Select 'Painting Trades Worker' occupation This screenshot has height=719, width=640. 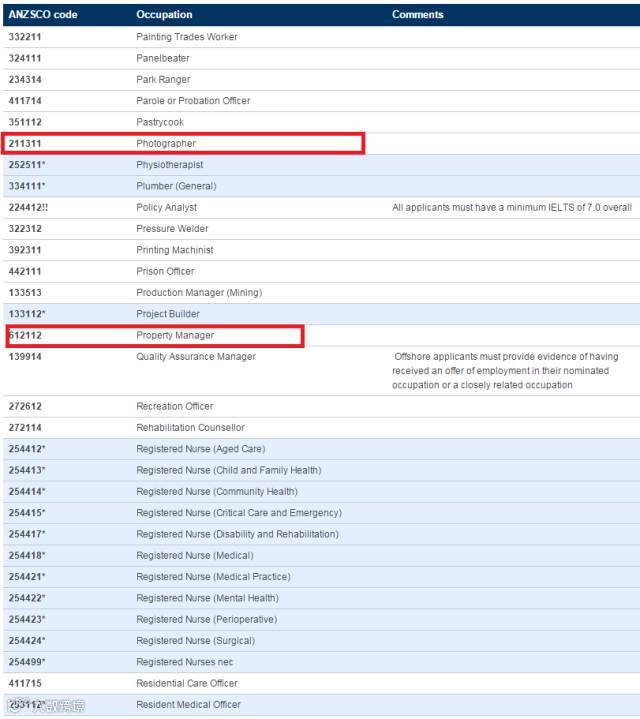tap(187, 37)
